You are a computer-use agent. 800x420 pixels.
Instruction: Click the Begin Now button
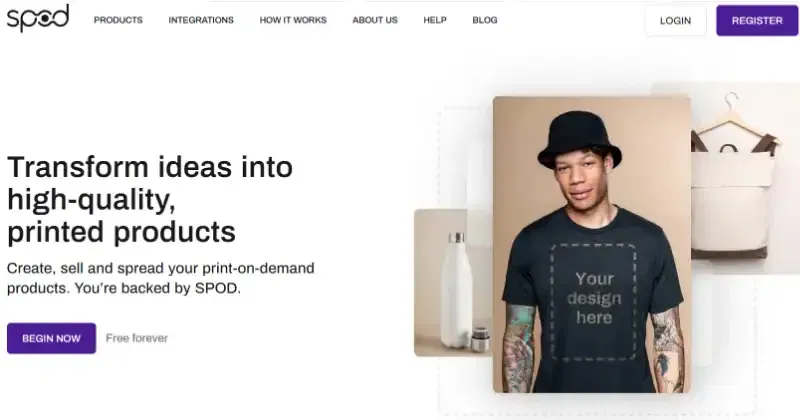click(x=52, y=338)
